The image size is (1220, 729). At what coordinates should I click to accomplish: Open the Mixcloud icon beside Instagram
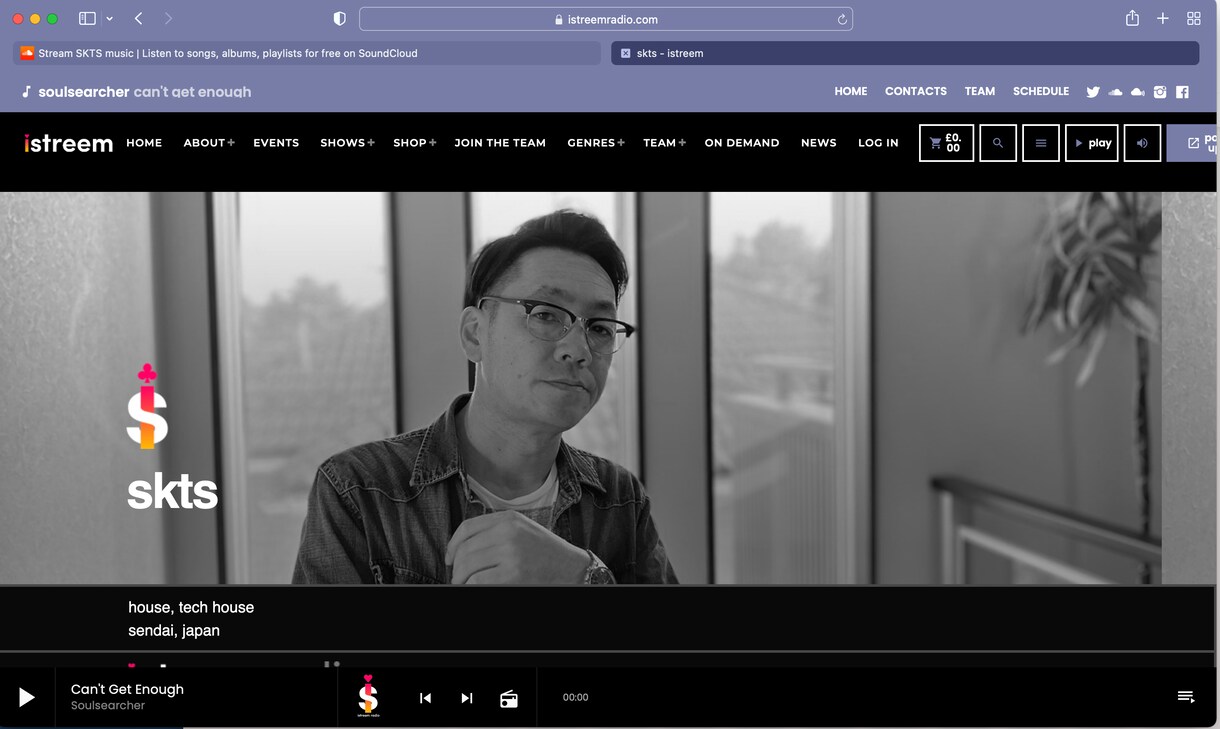1137,92
